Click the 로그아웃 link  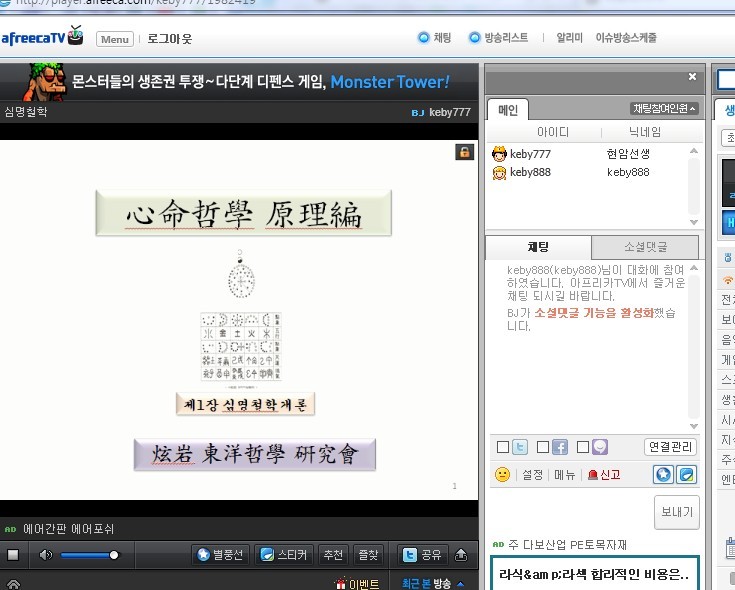[x=170, y=39]
